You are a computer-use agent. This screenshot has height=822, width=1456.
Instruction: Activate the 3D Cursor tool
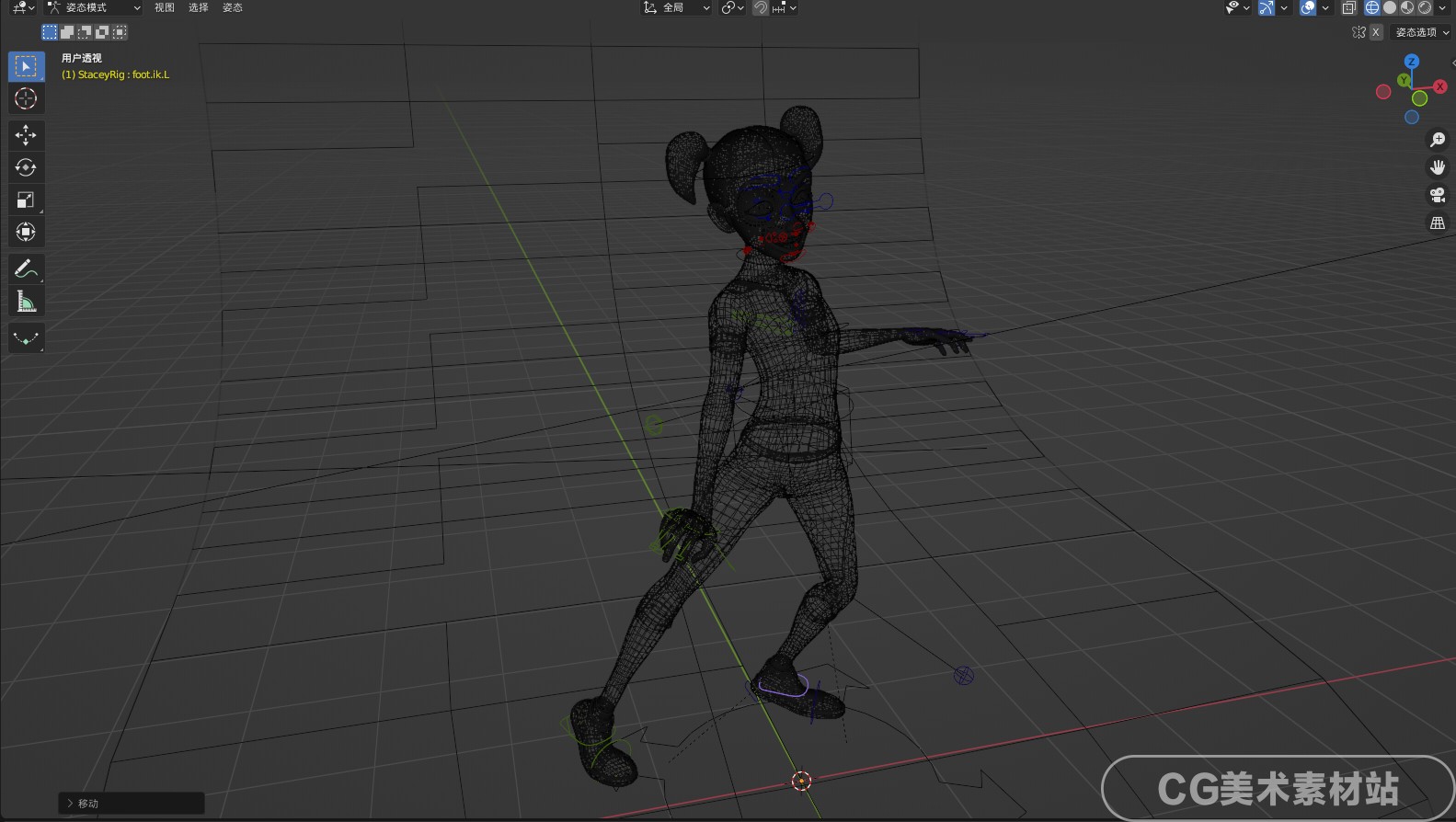click(x=26, y=98)
